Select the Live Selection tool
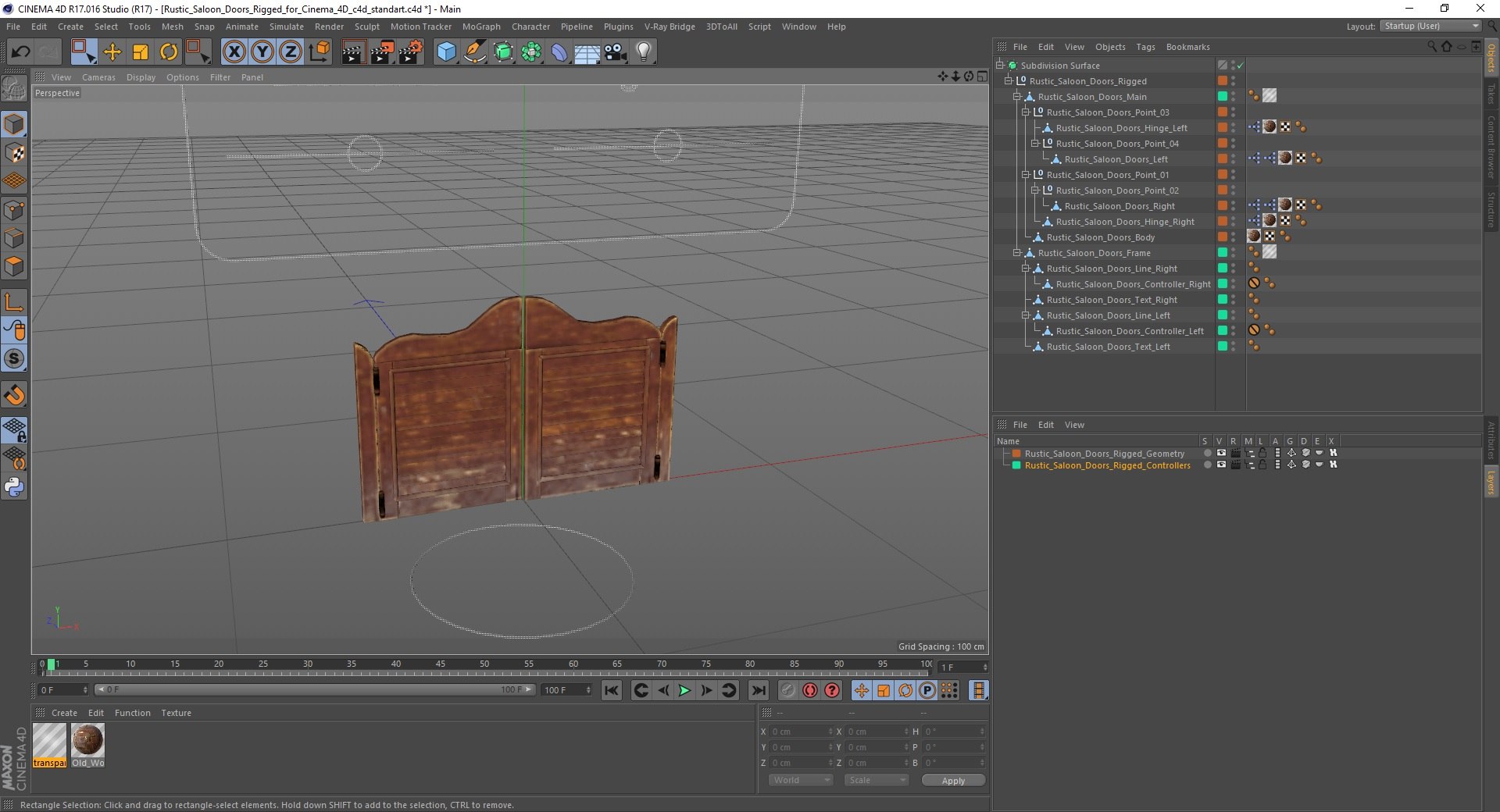Screen dimensions: 1500x812 pos(83,52)
